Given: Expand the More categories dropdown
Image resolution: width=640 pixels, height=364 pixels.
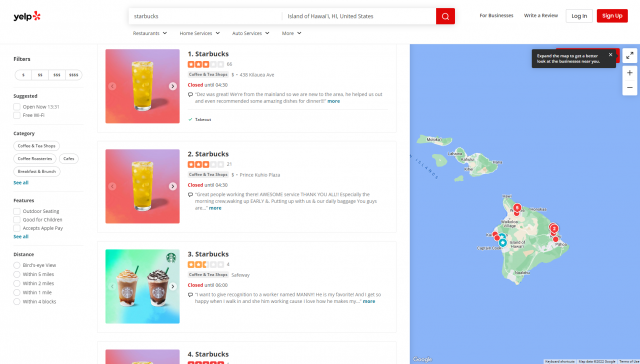Looking at the screenshot, I should (291, 33).
